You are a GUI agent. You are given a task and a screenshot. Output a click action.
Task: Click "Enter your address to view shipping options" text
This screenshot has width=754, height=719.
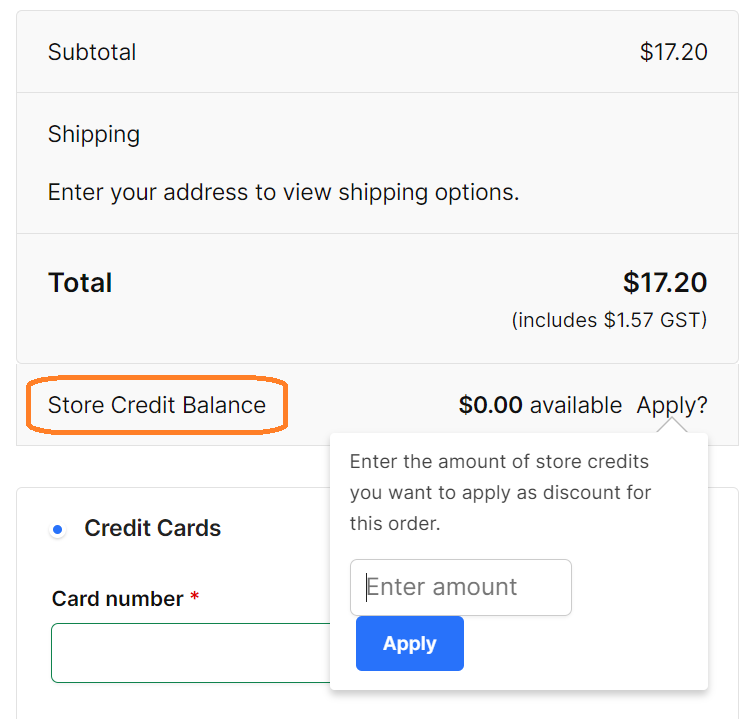283,192
